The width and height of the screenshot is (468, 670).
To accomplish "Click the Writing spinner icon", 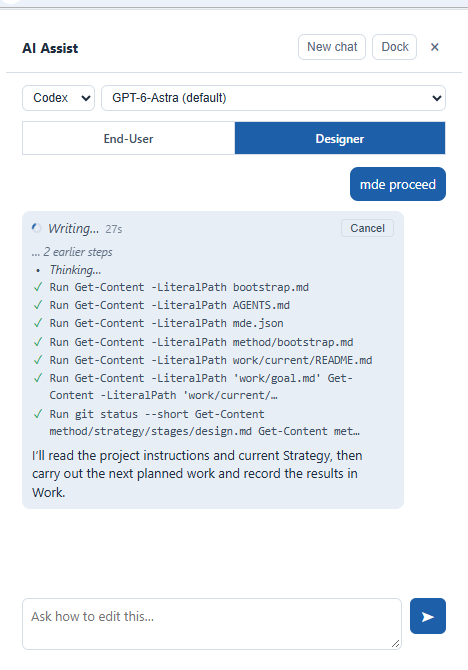I will click(37, 228).
